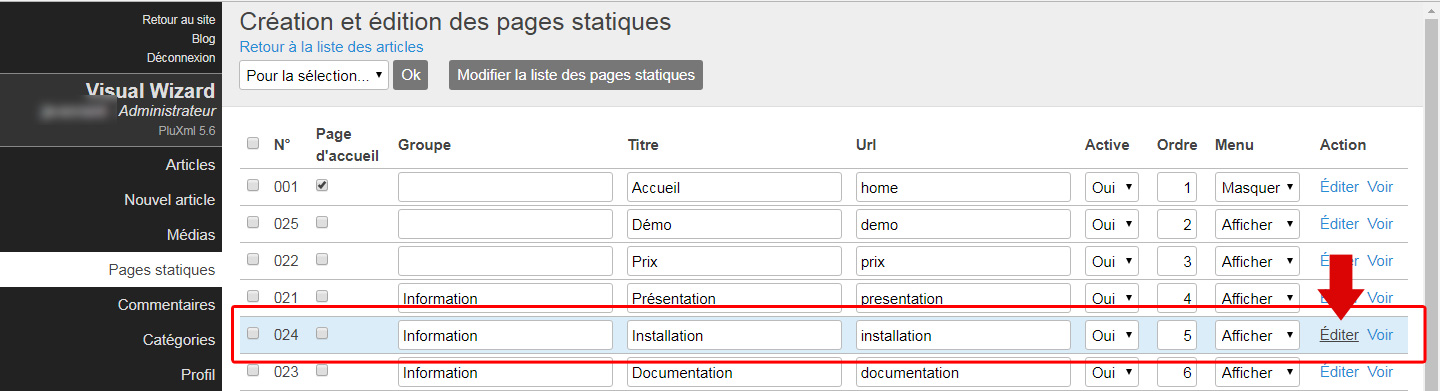Go to Articles in sidebar
Viewport: 1440px width, 391px height.
(190, 165)
